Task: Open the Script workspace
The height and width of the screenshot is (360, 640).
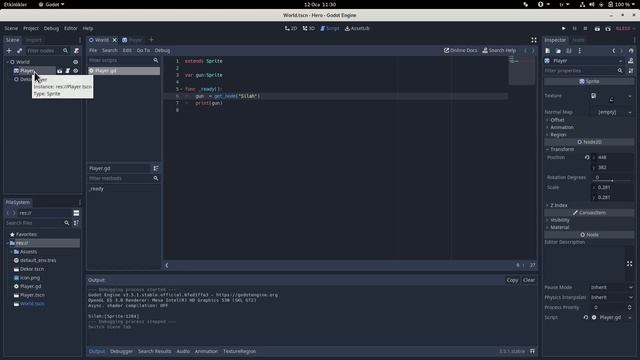Action: click(330, 28)
